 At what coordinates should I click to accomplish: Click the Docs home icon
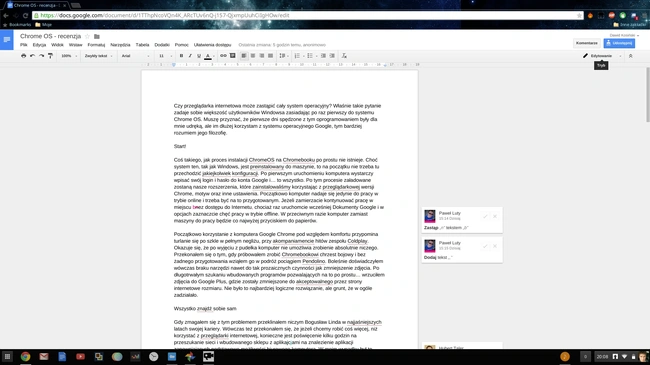(x=7, y=40)
